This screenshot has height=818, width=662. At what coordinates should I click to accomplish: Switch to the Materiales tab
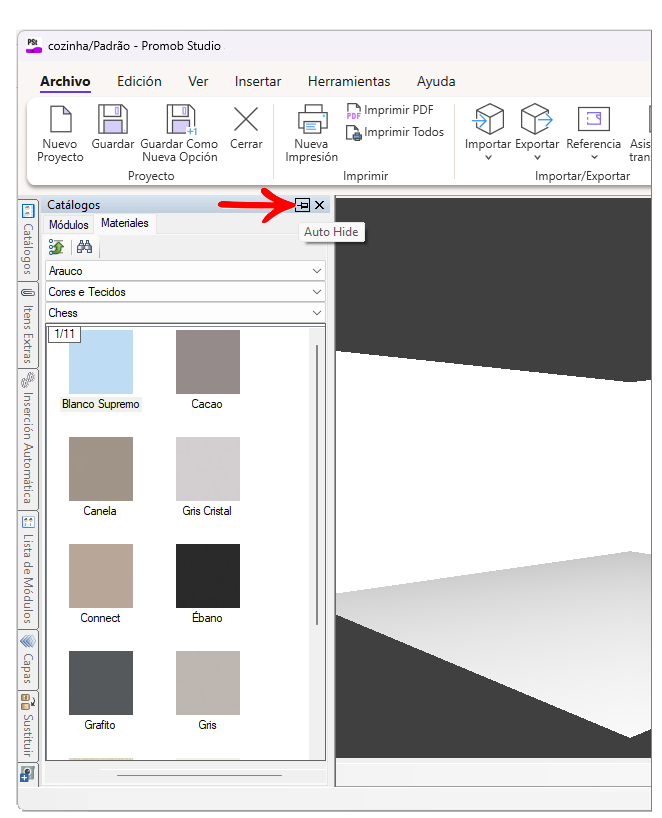[x=125, y=223]
